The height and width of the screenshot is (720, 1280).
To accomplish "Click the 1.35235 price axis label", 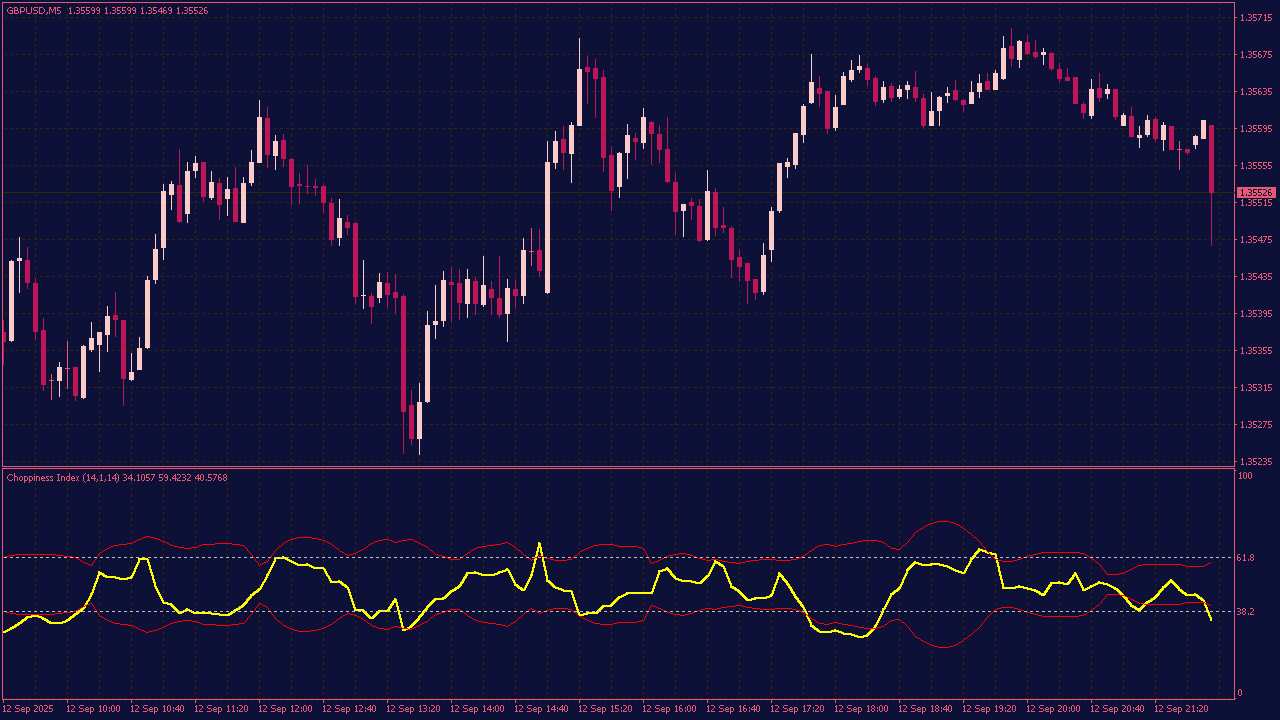I will [1255, 462].
